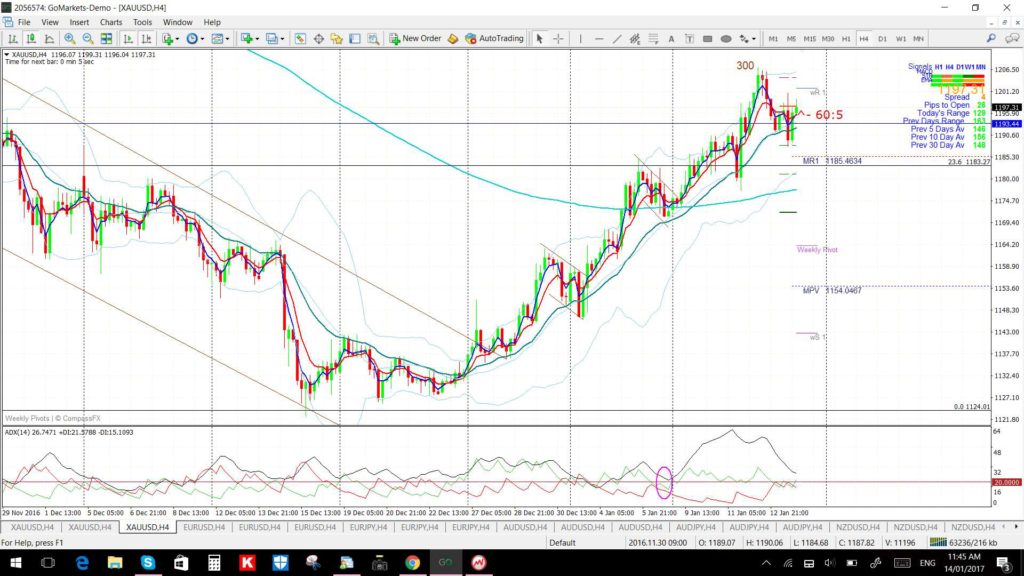The width and height of the screenshot is (1024, 576).
Task: Open the Windows Start menu
Action: point(15,563)
